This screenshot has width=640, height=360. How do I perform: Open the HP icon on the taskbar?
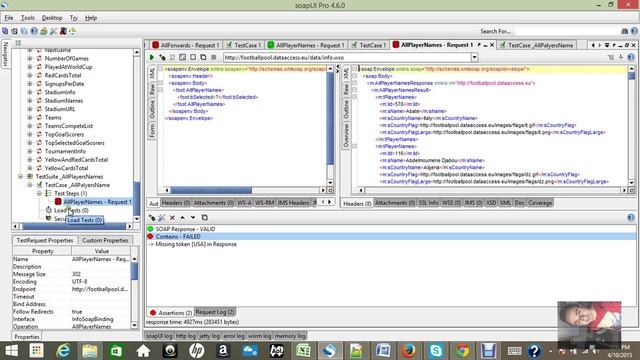tap(196, 351)
